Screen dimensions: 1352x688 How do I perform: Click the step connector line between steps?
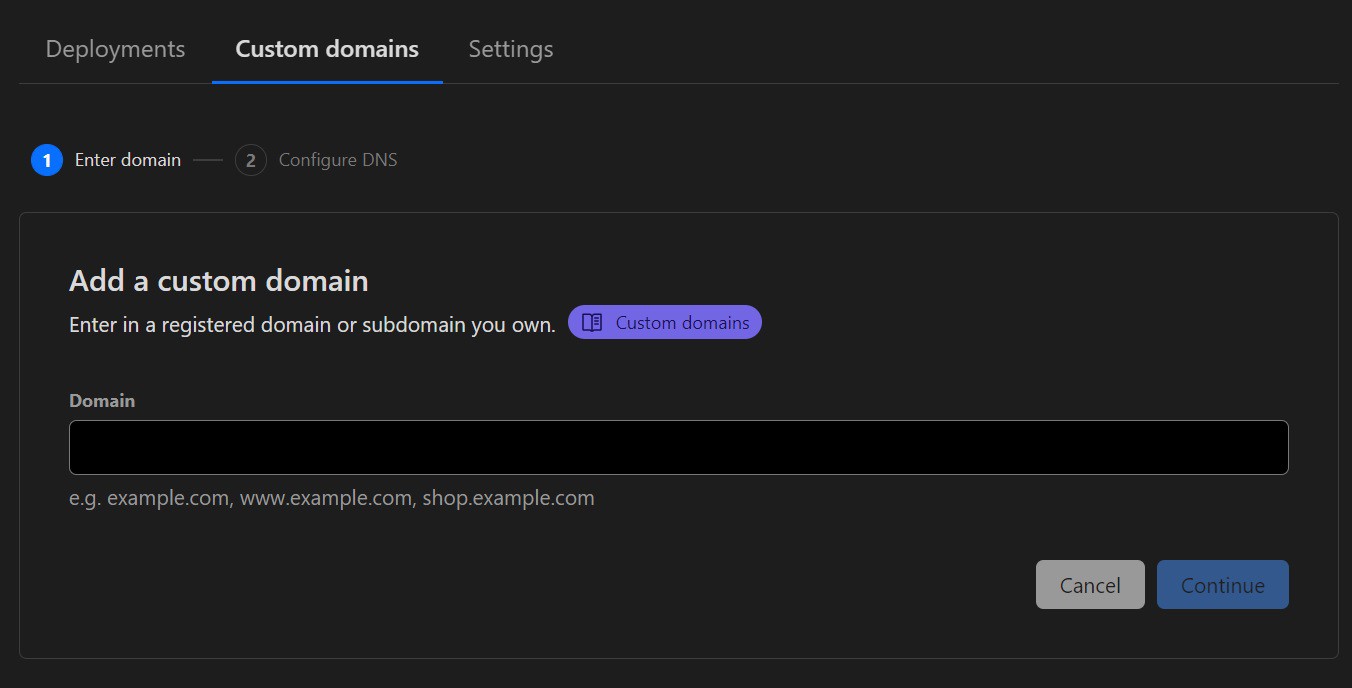click(x=209, y=160)
